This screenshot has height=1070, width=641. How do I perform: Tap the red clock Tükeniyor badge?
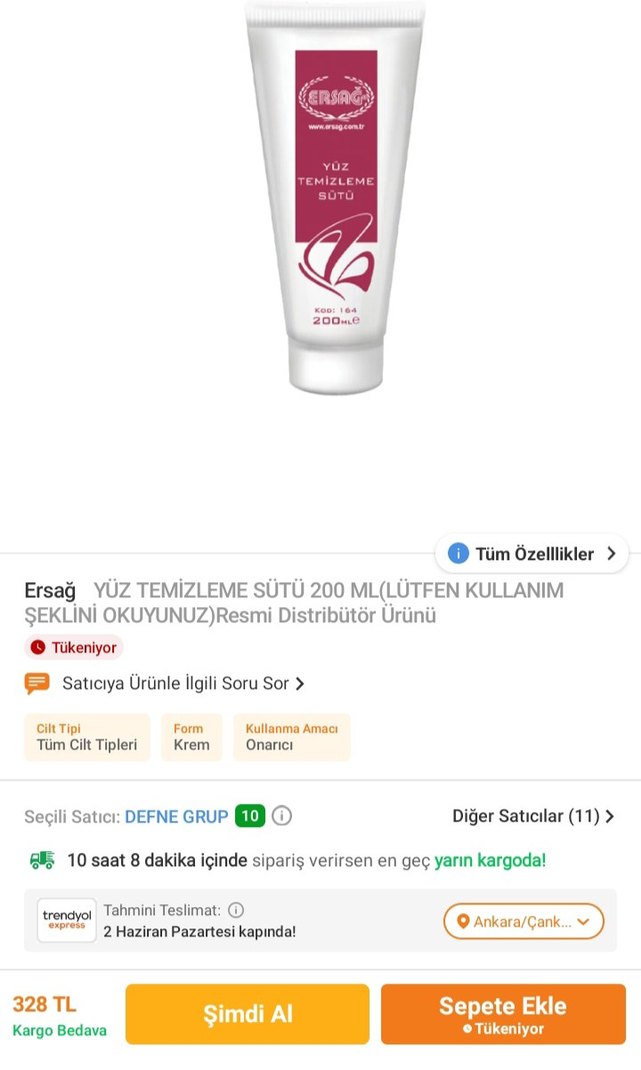tap(74, 648)
